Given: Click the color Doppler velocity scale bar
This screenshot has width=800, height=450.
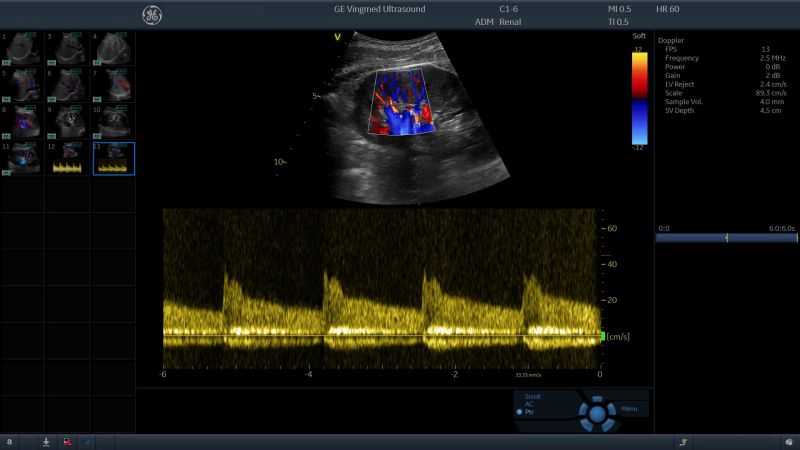Looking at the screenshot, I should pyautogui.click(x=639, y=98).
